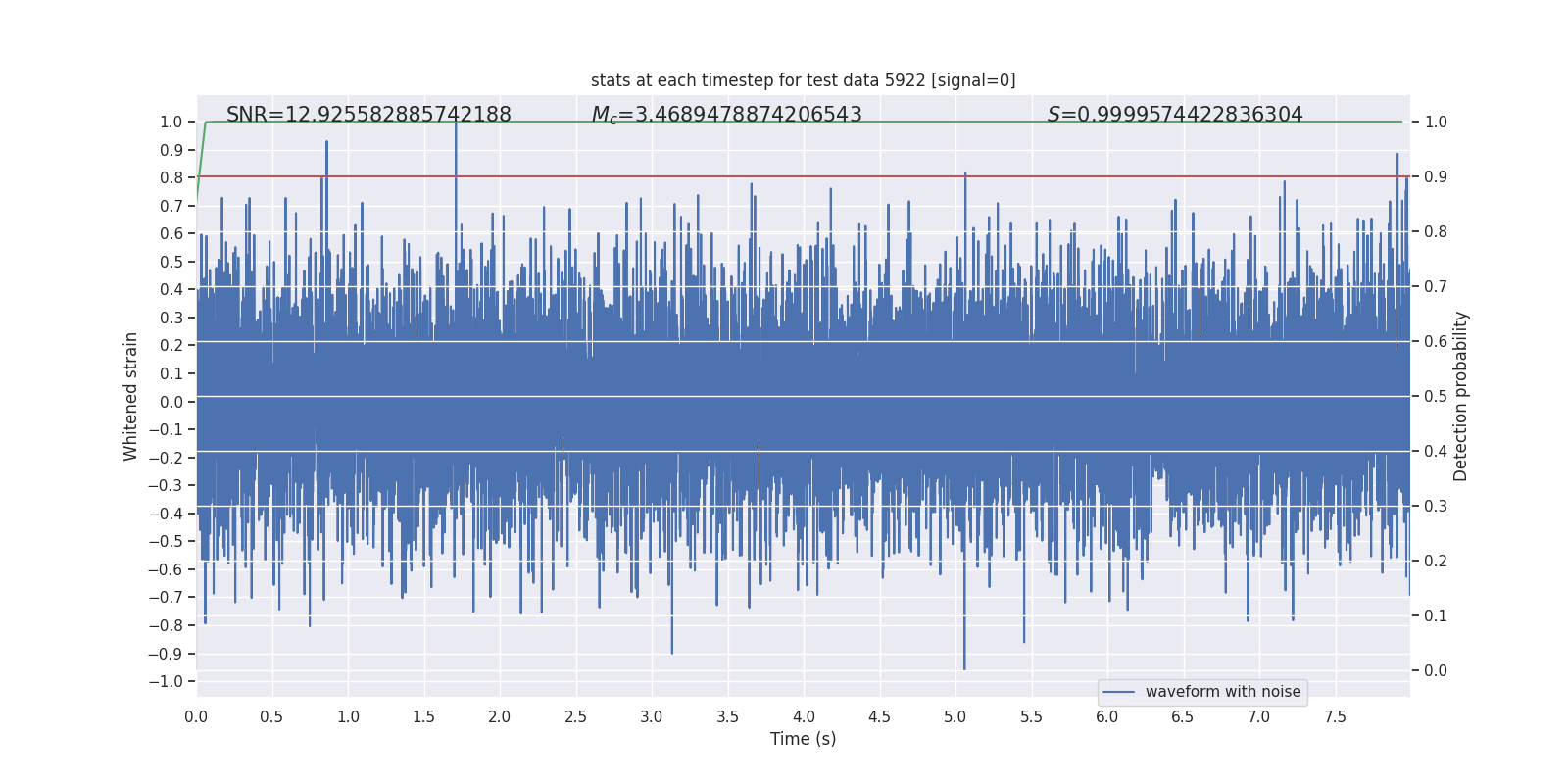Image resolution: width=1568 pixels, height=784 pixels.
Task: Pick the −0.7 strain tick label
Action: [166, 598]
